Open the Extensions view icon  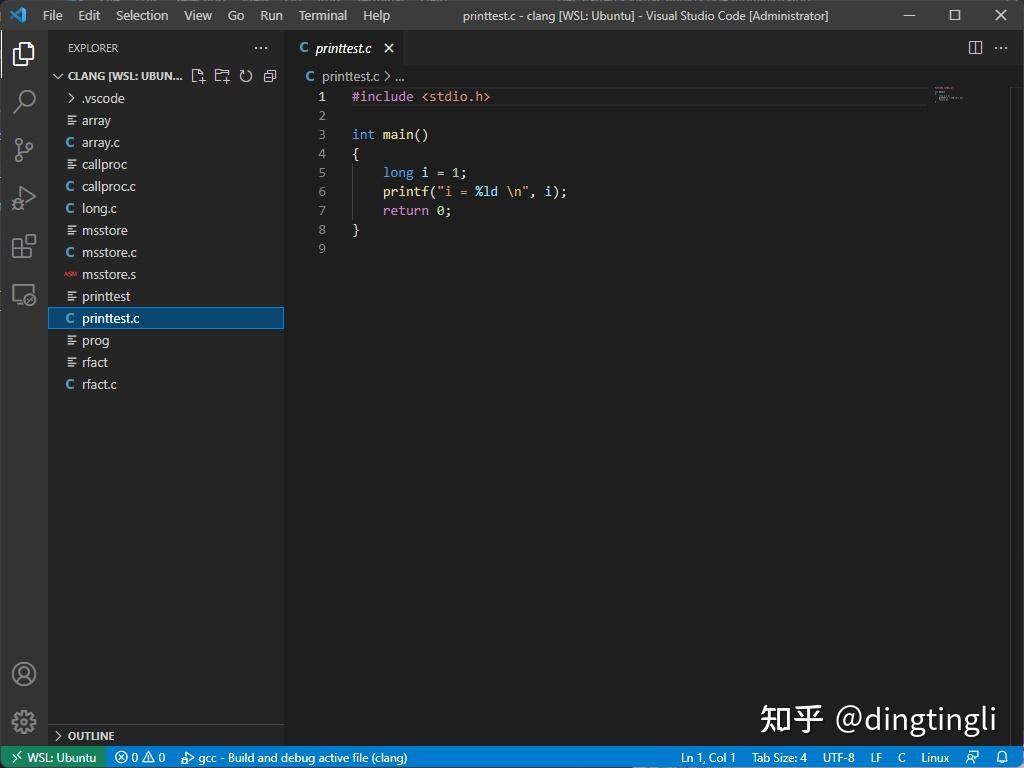click(24, 246)
